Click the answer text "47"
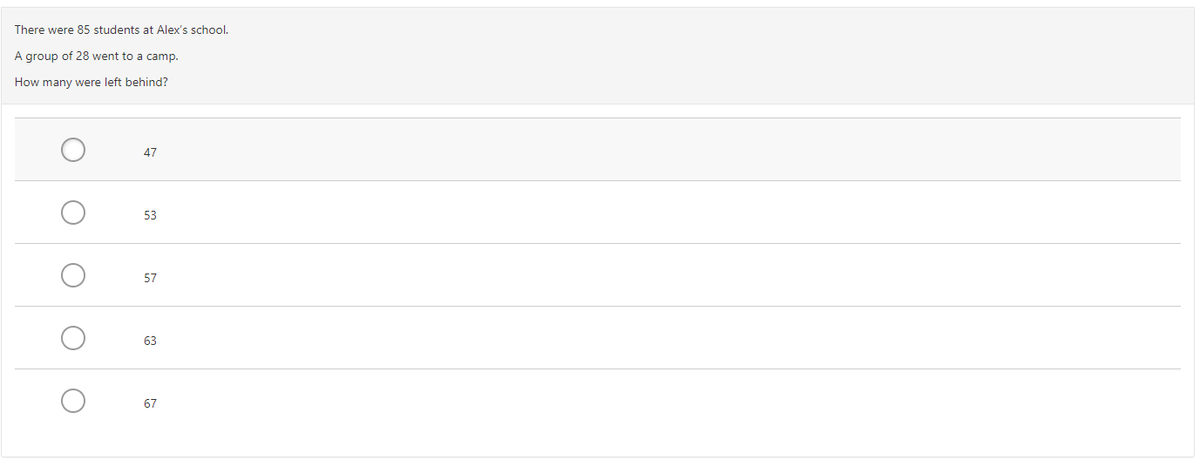The image size is (1200, 466). (x=150, y=153)
